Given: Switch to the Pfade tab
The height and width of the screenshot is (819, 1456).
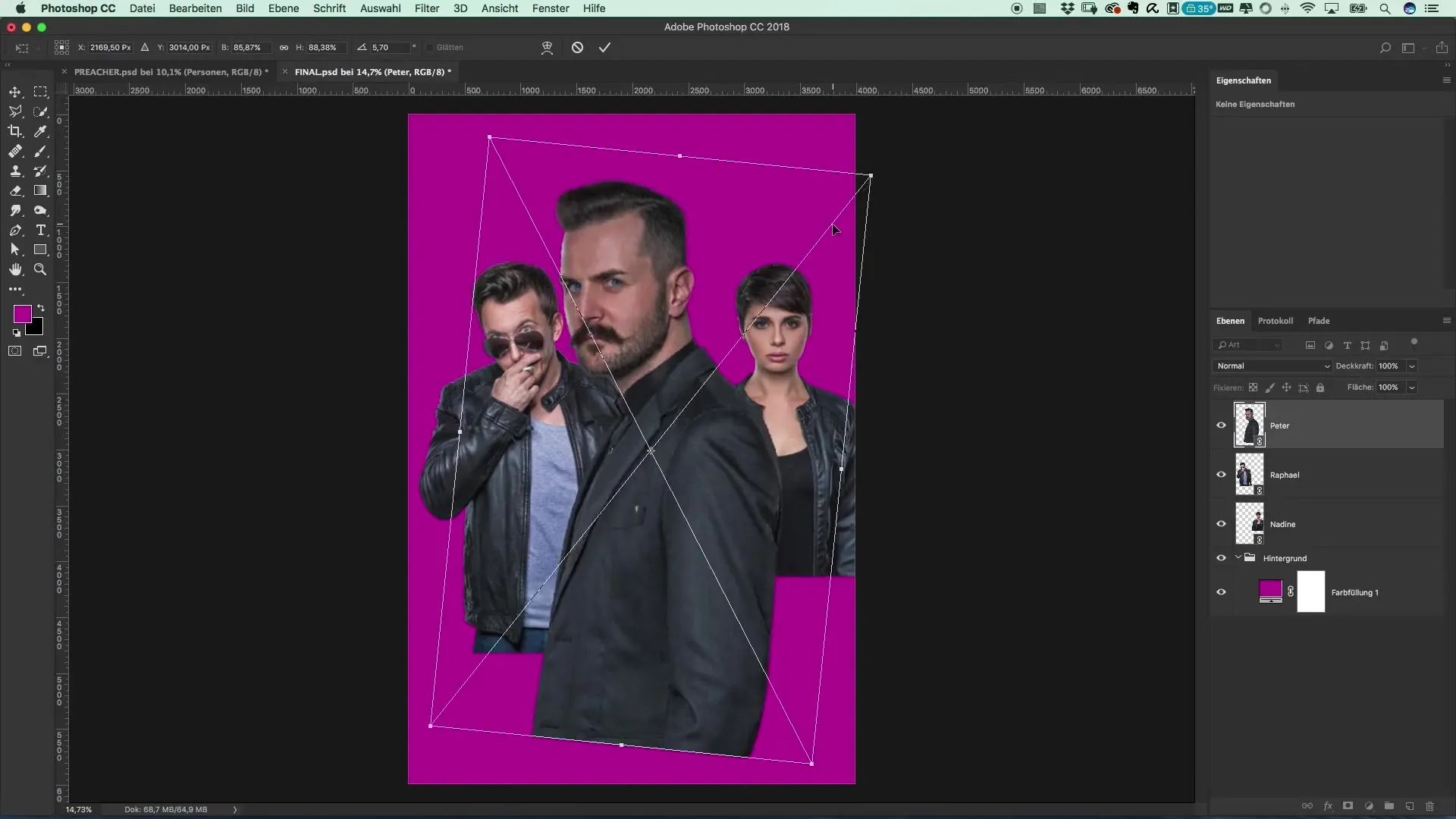Looking at the screenshot, I should (1318, 321).
